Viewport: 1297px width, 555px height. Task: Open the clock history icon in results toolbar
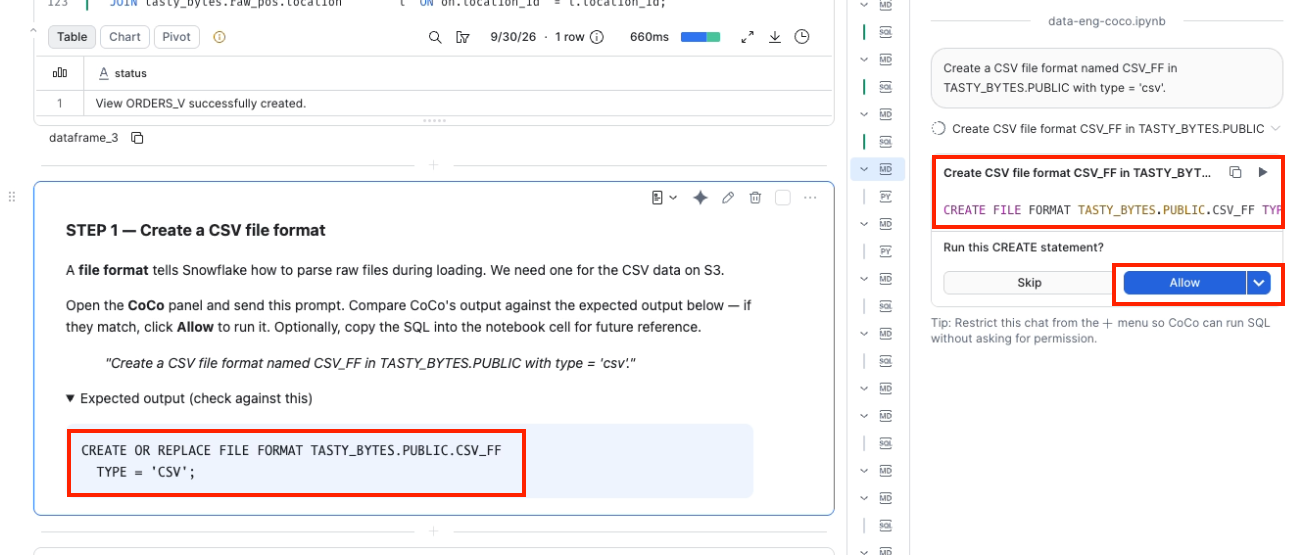(x=802, y=37)
